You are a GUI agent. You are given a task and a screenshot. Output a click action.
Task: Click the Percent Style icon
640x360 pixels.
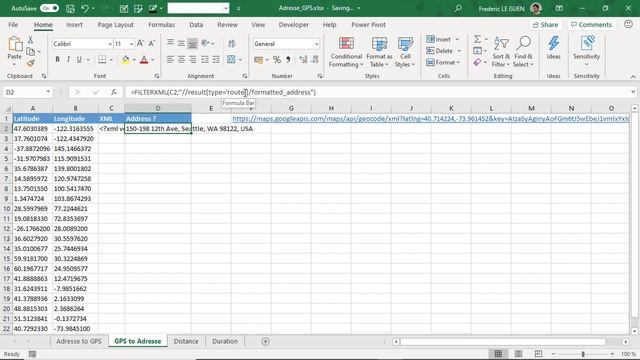click(277, 60)
